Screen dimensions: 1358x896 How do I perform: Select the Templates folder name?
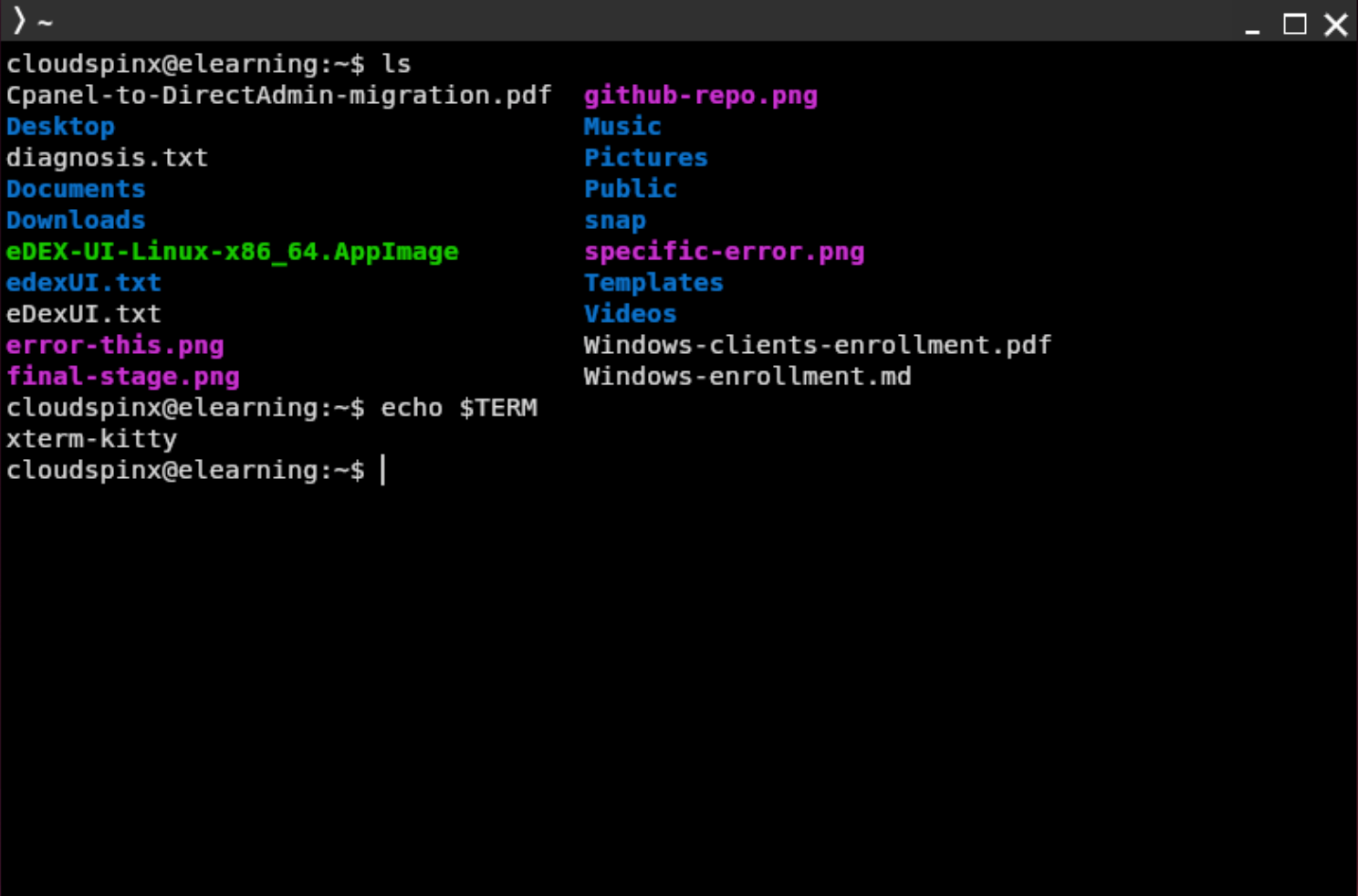coord(653,283)
